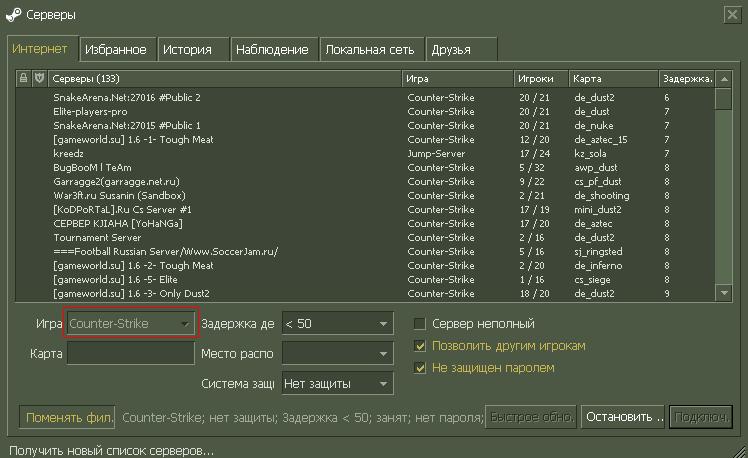The width and height of the screenshot is (748, 458).
Task: Select СЕРВЕР КЛАНА [YoHaNGa] row
Action: tap(365, 223)
